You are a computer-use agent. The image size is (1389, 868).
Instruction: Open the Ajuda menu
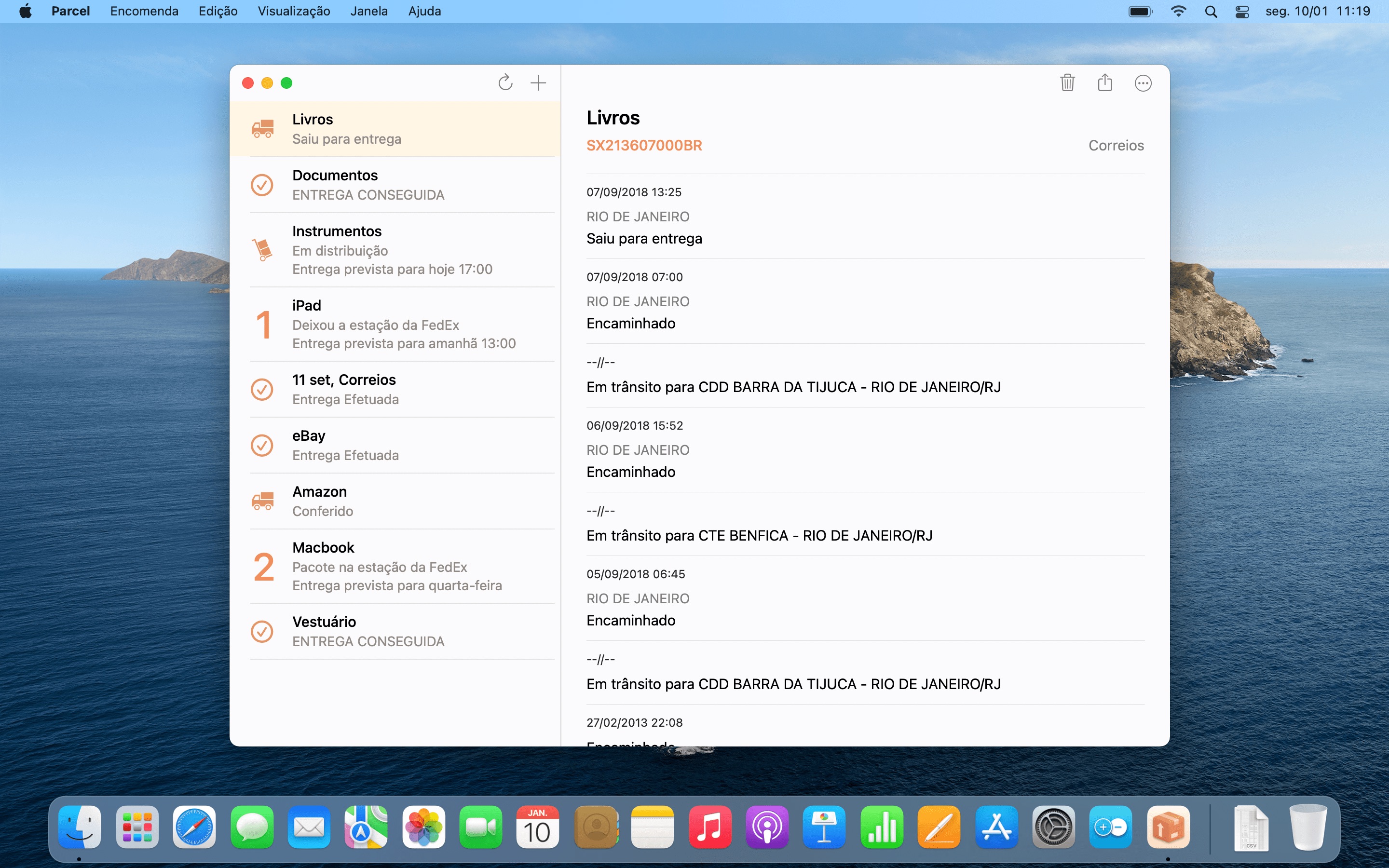[425, 11]
